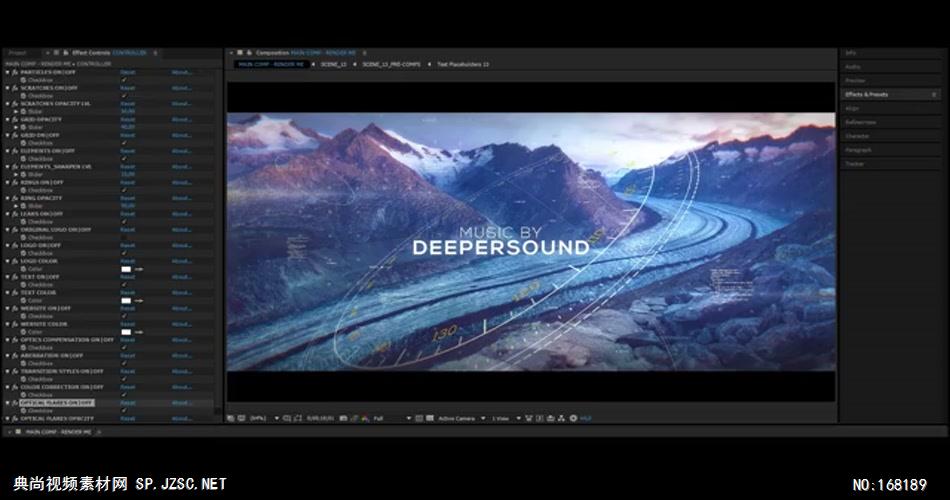Click the fx icon beside WEBSITE ON|OFF
The image size is (950, 500).
[x=15, y=308]
